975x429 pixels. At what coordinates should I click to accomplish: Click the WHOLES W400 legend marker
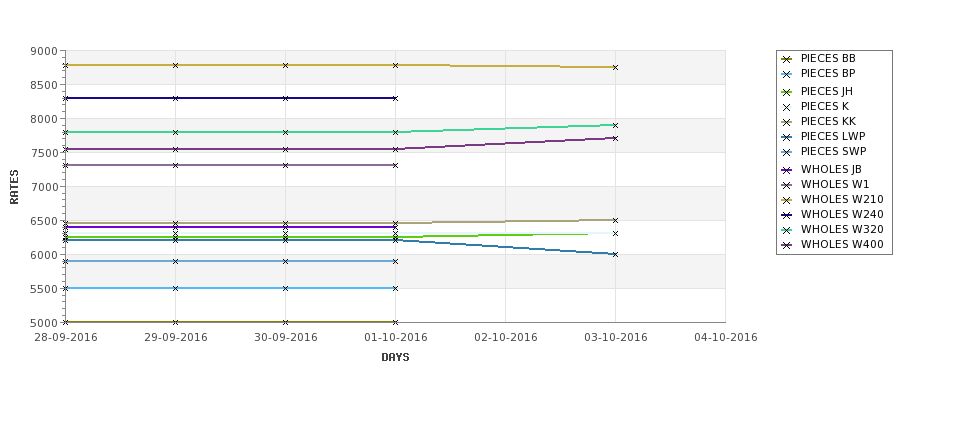[x=787, y=245]
